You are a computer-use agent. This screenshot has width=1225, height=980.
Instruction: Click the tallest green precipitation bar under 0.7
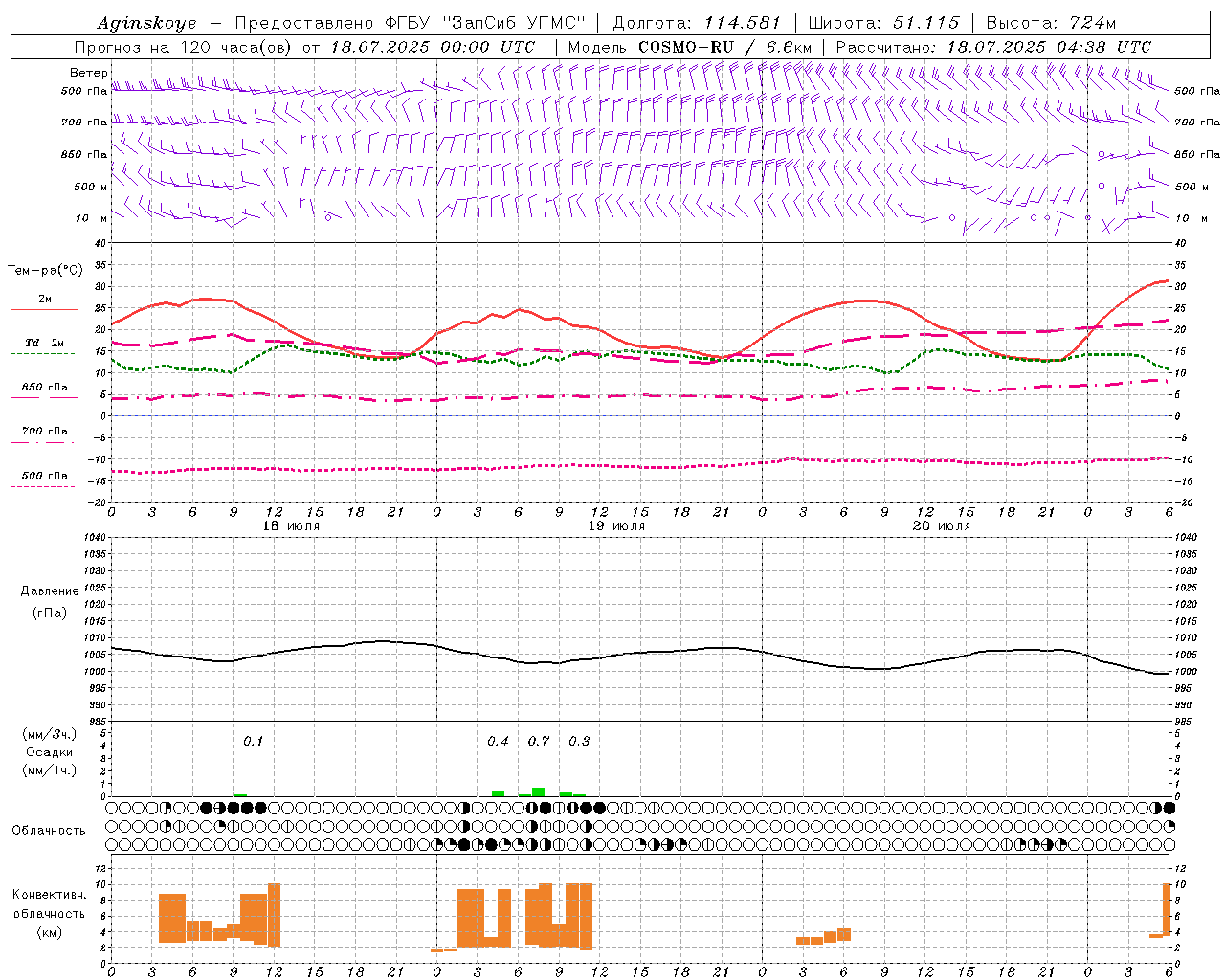[539, 791]
